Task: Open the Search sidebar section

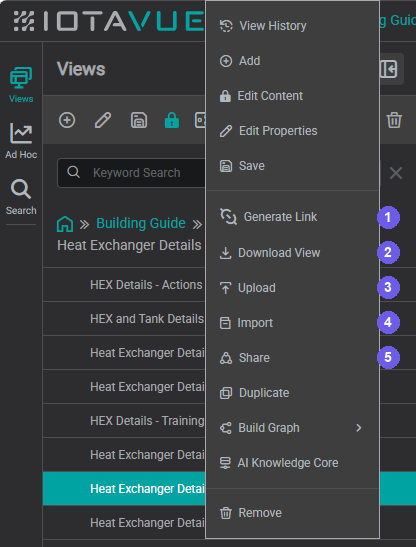Action: coord(21,197)
